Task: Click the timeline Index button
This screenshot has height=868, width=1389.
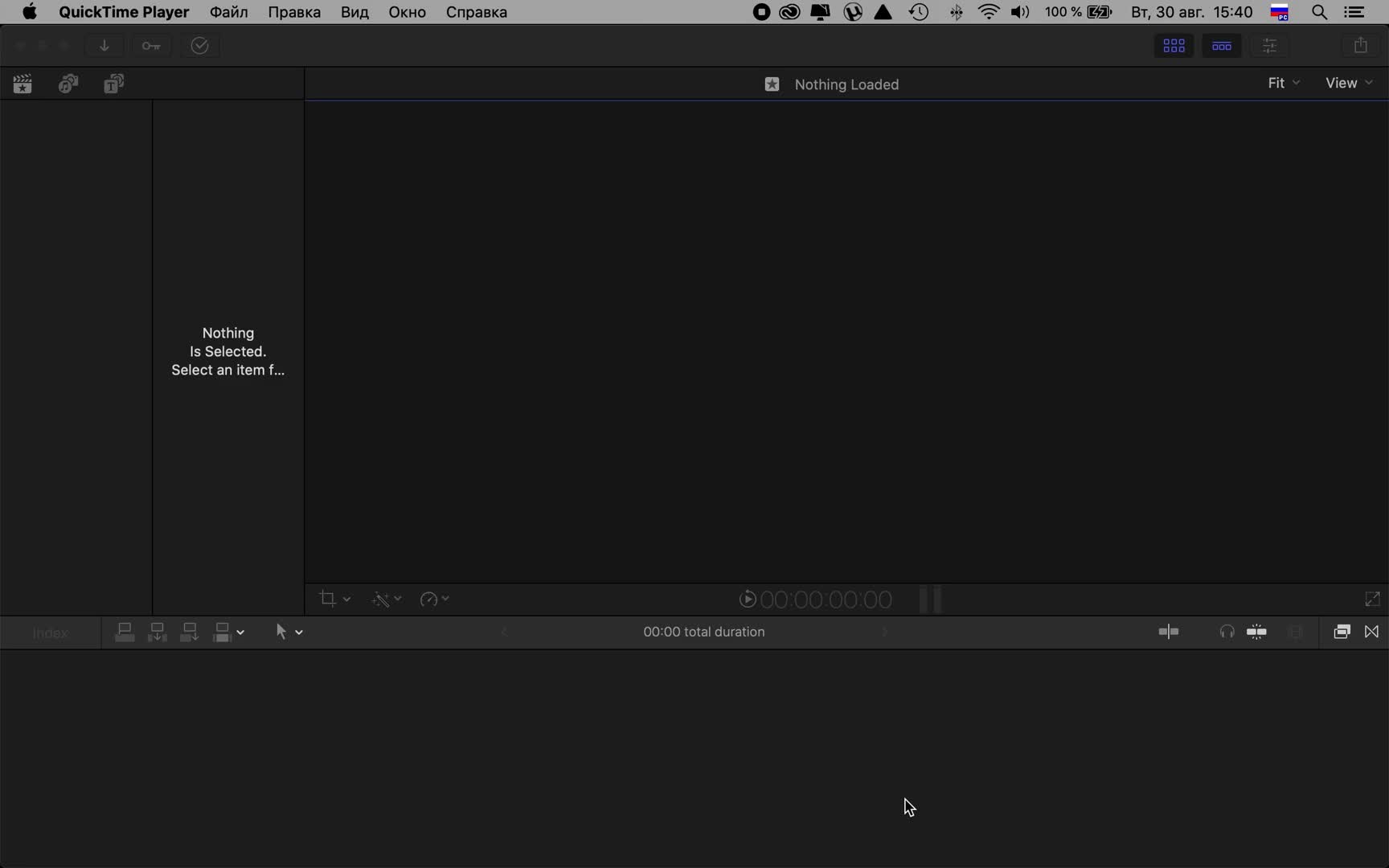Action: (x=51, y=633)
